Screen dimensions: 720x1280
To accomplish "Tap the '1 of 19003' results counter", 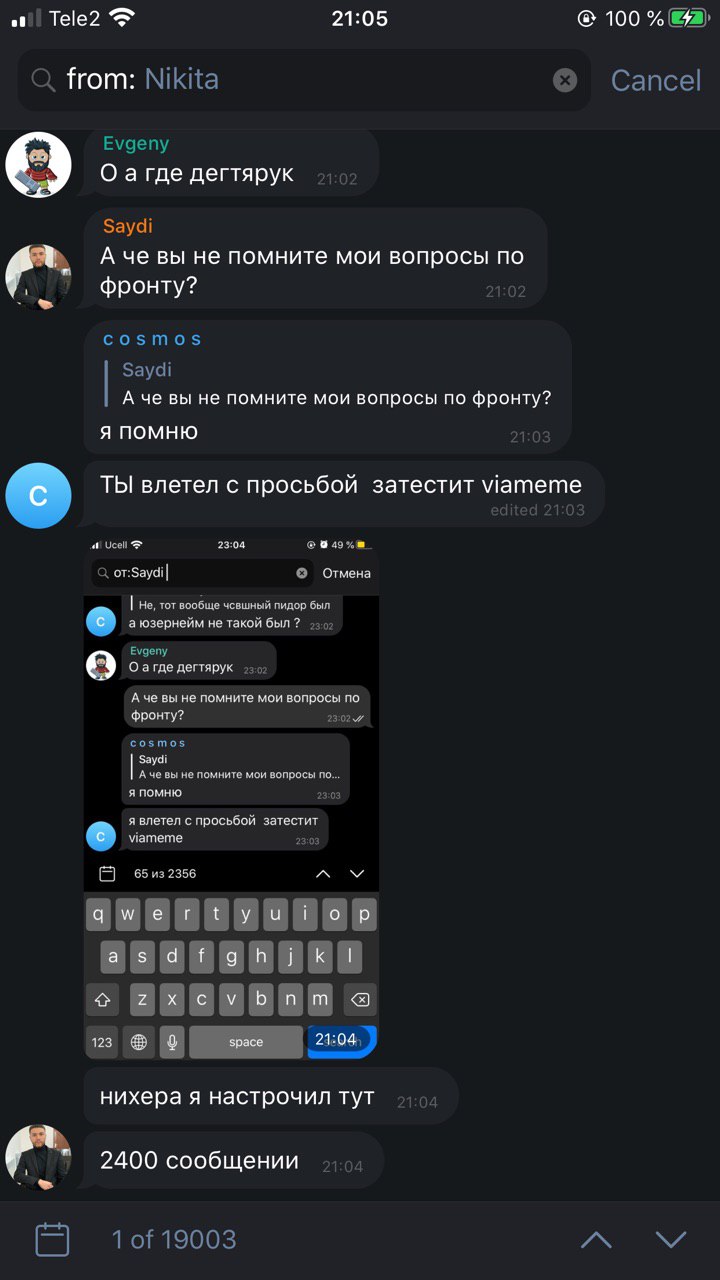I will coord(174,1240).
